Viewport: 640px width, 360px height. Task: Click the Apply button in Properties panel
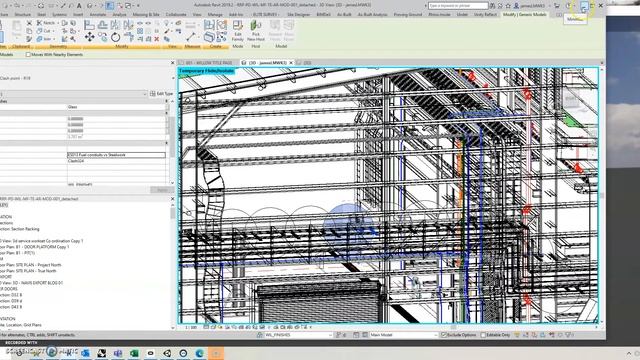click(x=162, y=190)
